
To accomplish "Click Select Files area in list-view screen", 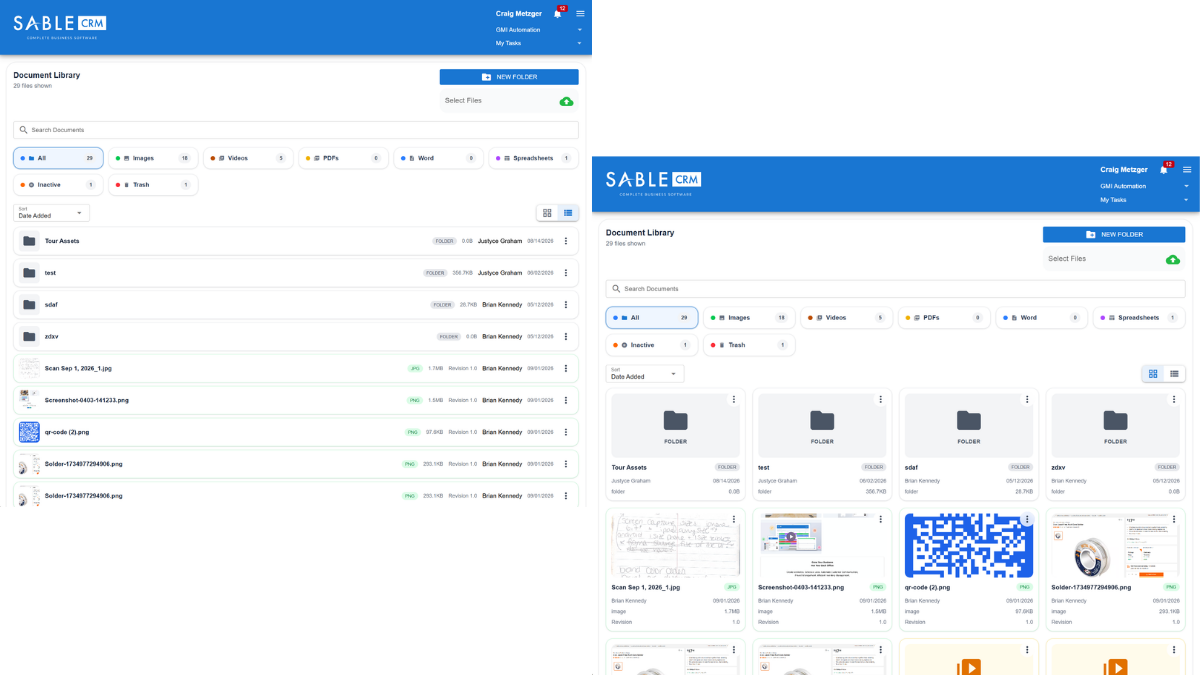I will [x=509, y=101].
